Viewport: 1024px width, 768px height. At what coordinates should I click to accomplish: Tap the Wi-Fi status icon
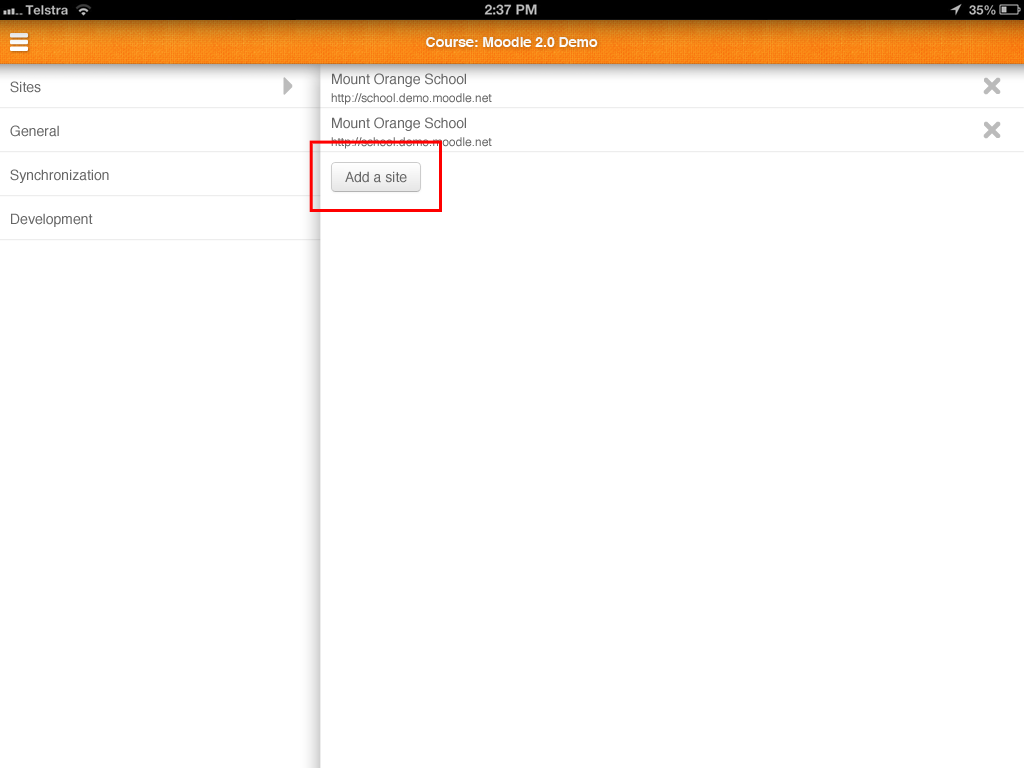[84, 10]
